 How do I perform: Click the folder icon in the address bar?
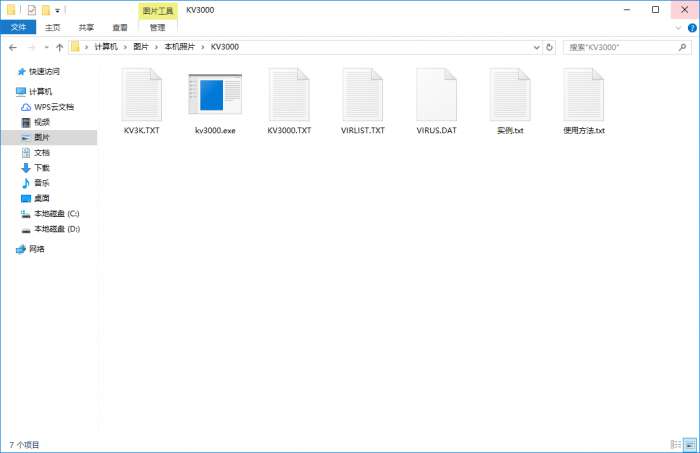click(x=75, y=47)
